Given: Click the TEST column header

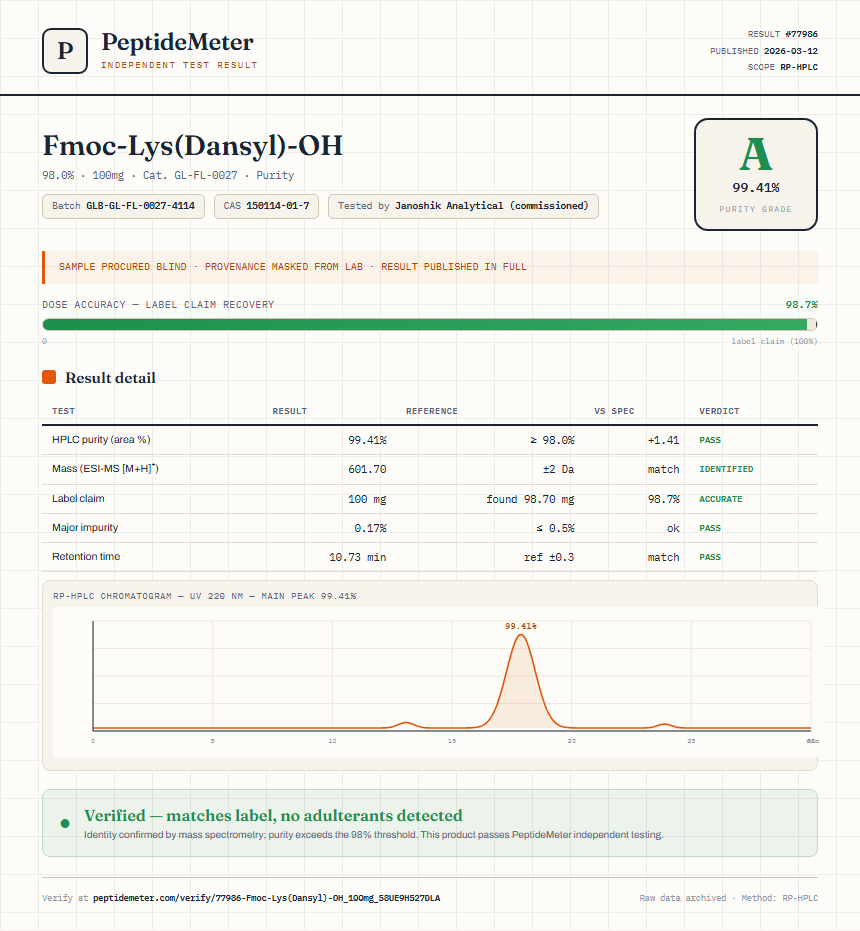Looking at the screenshot, I should tap(64, 411).
